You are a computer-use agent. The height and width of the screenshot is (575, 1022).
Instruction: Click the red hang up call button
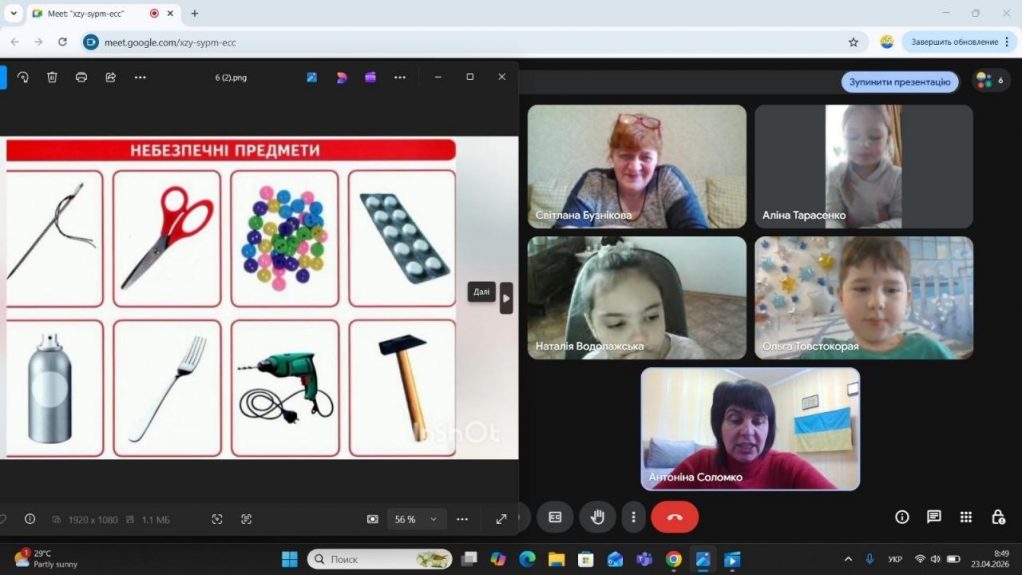click(x=675, y=517)
